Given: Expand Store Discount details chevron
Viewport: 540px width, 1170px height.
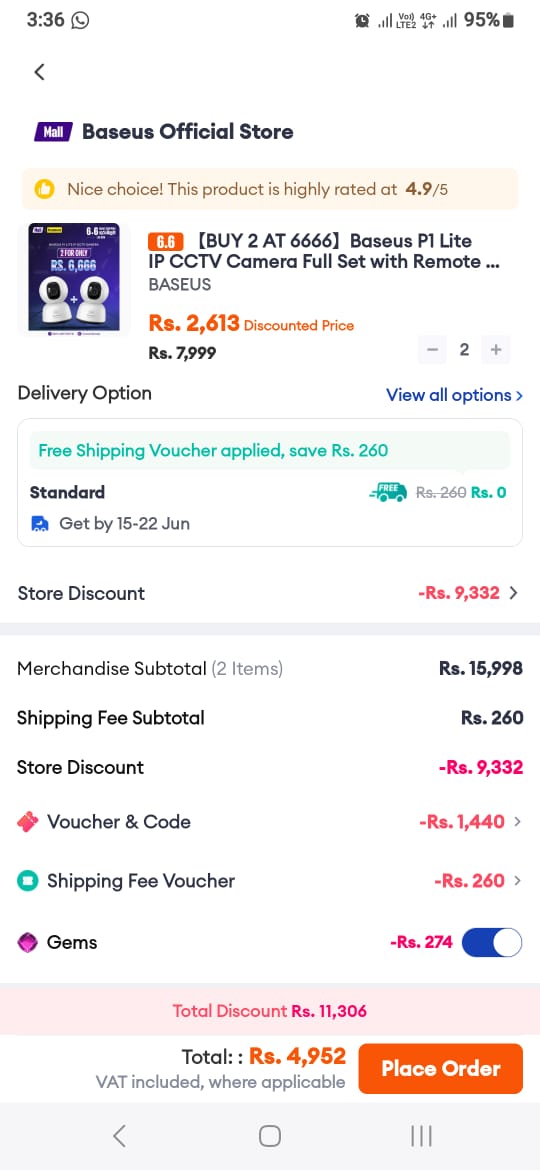Looking at the screenshot, I should (513, 593).
